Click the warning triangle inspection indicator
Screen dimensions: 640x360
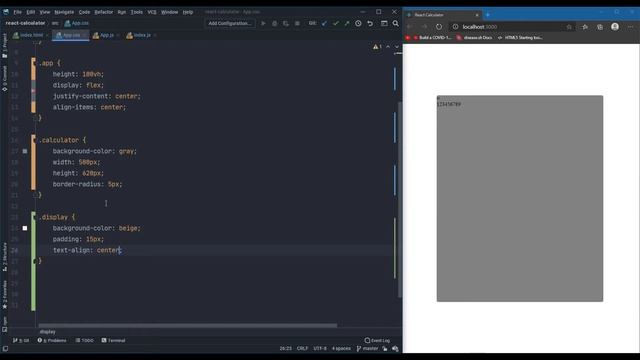coord(377,47)
